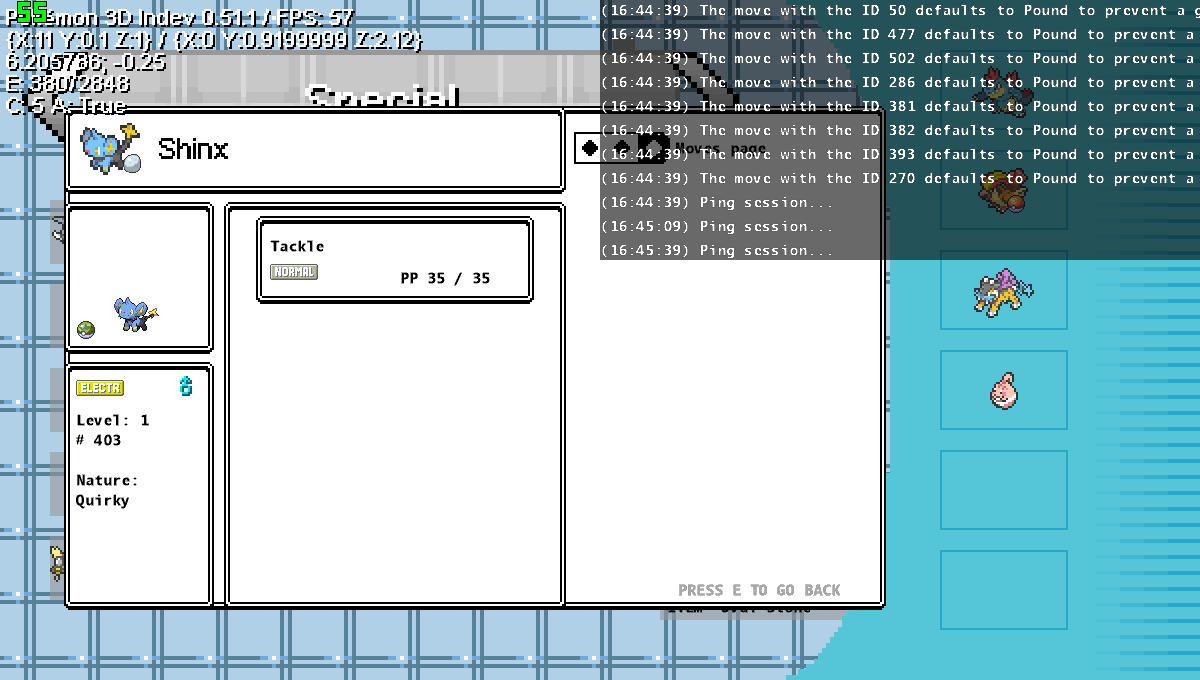Click the Poké Ball icon beside the Shinx sprite

[85, 329]
